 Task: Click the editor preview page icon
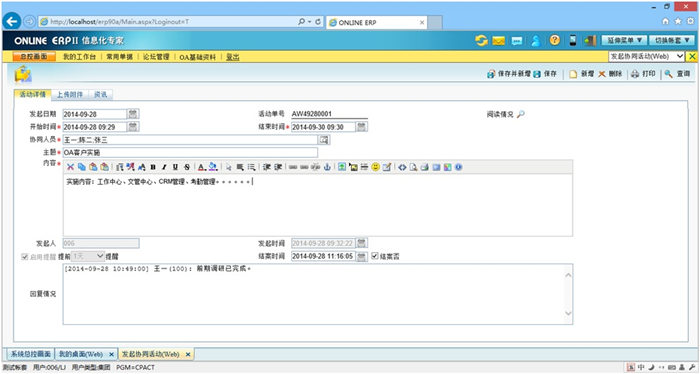413,167
